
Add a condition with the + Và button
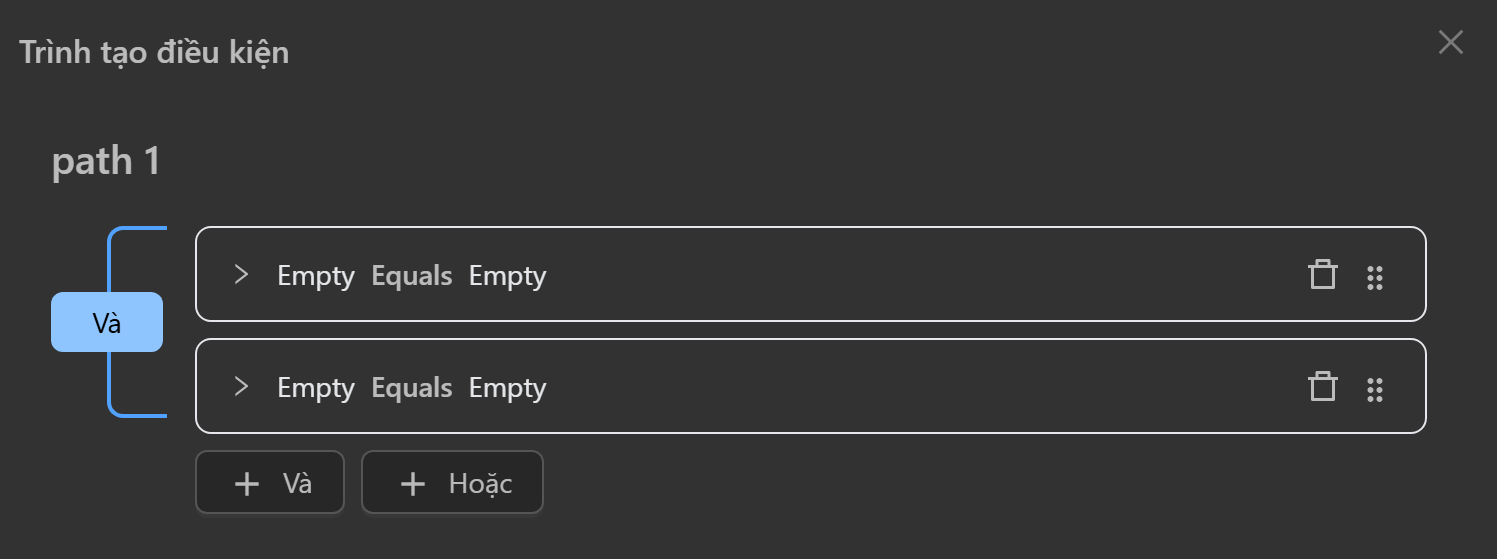pyautogui.click(x=270, y=483)
